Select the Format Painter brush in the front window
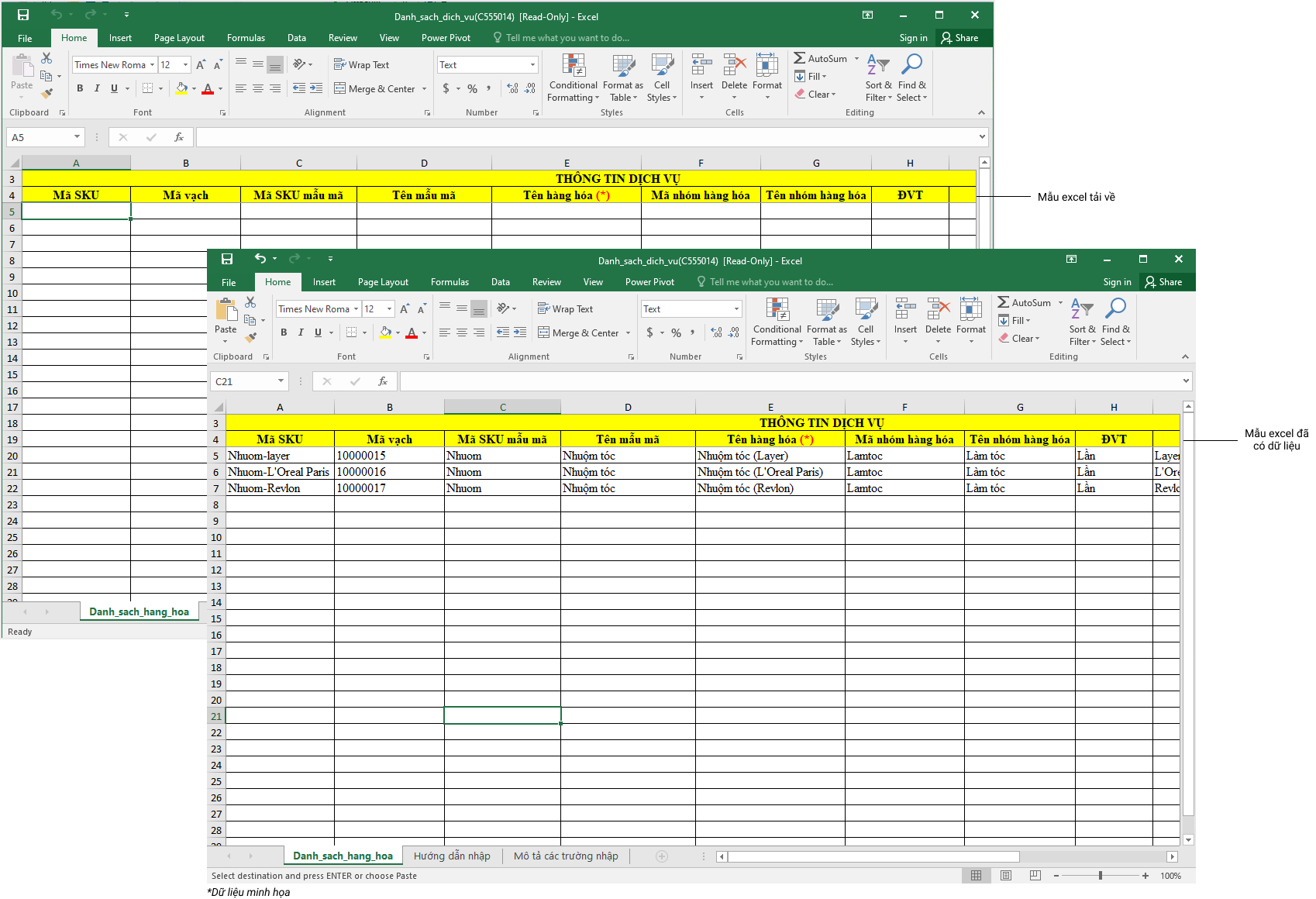The image size is (1316, 899). pyautogui.click(x=250, y=337)
